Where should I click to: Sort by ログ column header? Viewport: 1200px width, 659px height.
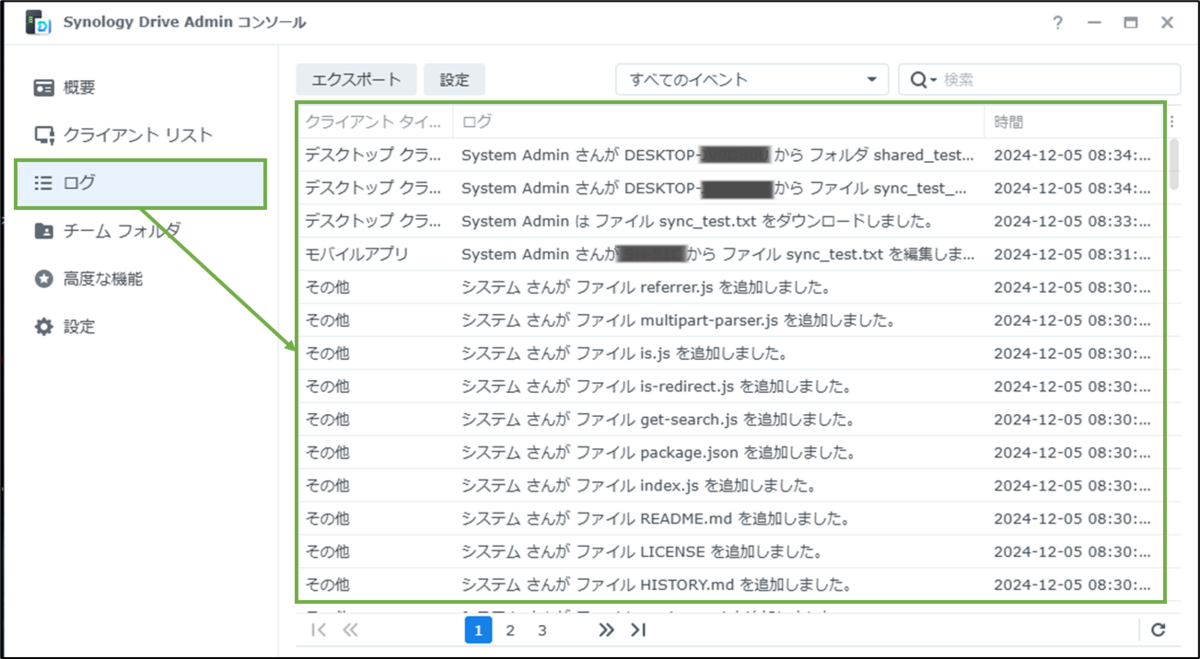(x=718, y=122)
